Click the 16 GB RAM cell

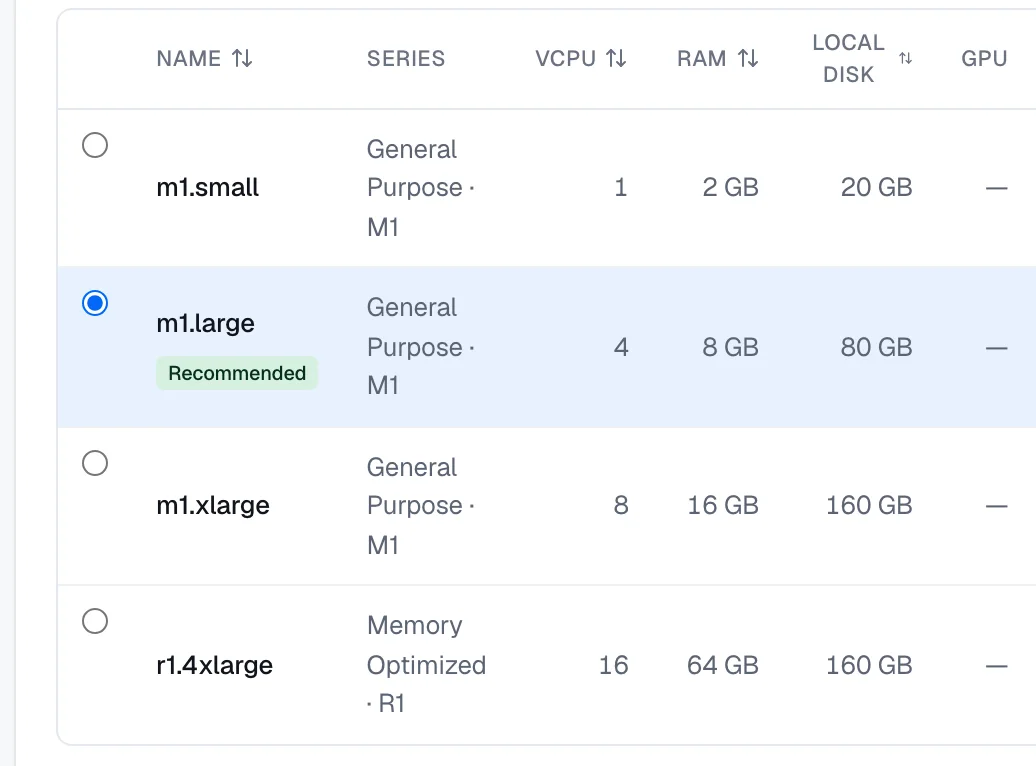click(x=723, y=506)
